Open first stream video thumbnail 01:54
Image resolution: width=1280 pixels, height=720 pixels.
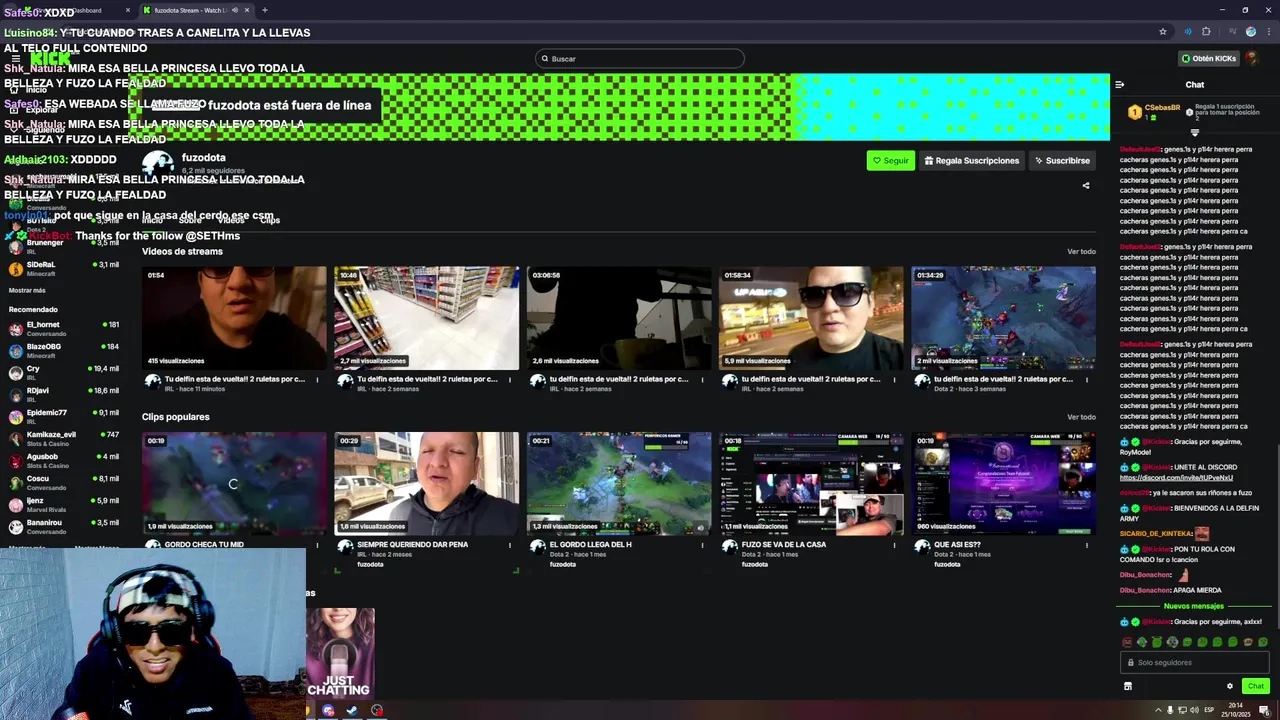234,318
